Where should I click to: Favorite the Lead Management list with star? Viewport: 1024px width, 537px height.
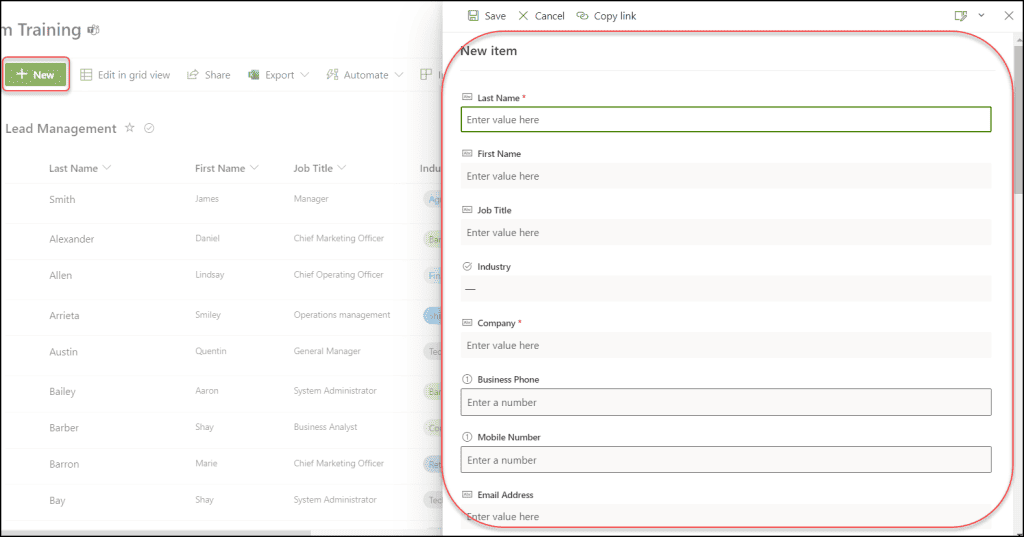130,128
